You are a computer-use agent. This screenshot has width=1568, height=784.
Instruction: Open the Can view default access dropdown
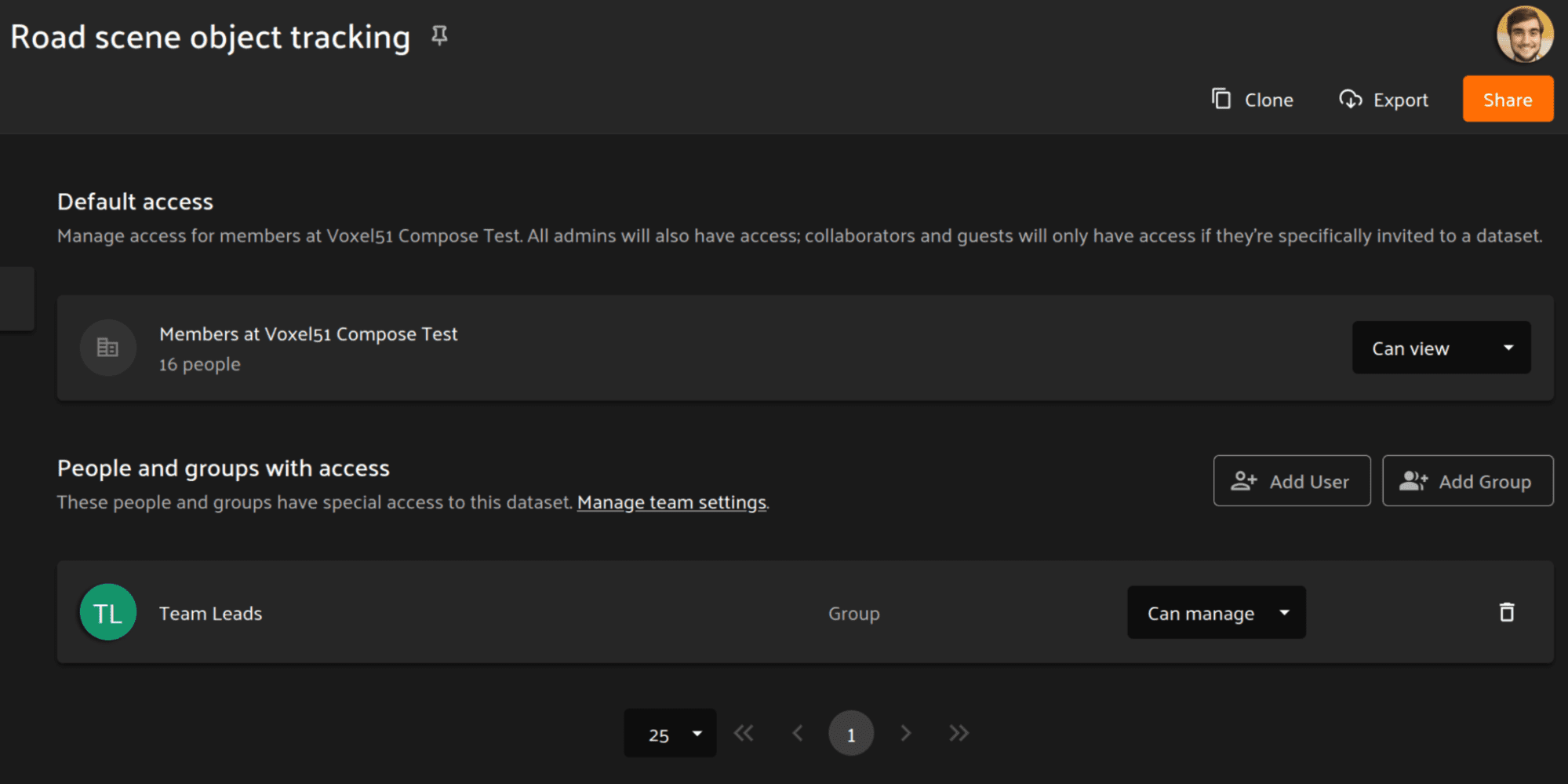pos(1442,348)
